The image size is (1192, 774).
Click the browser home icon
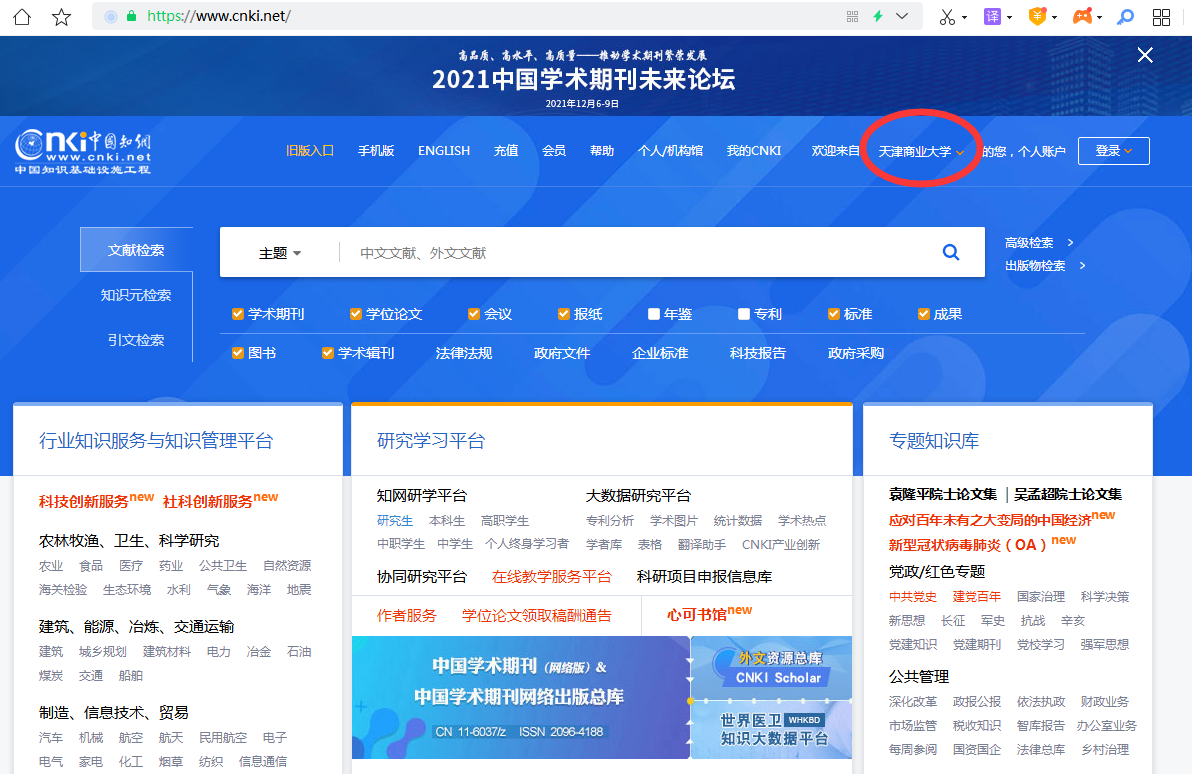point(22,17)
